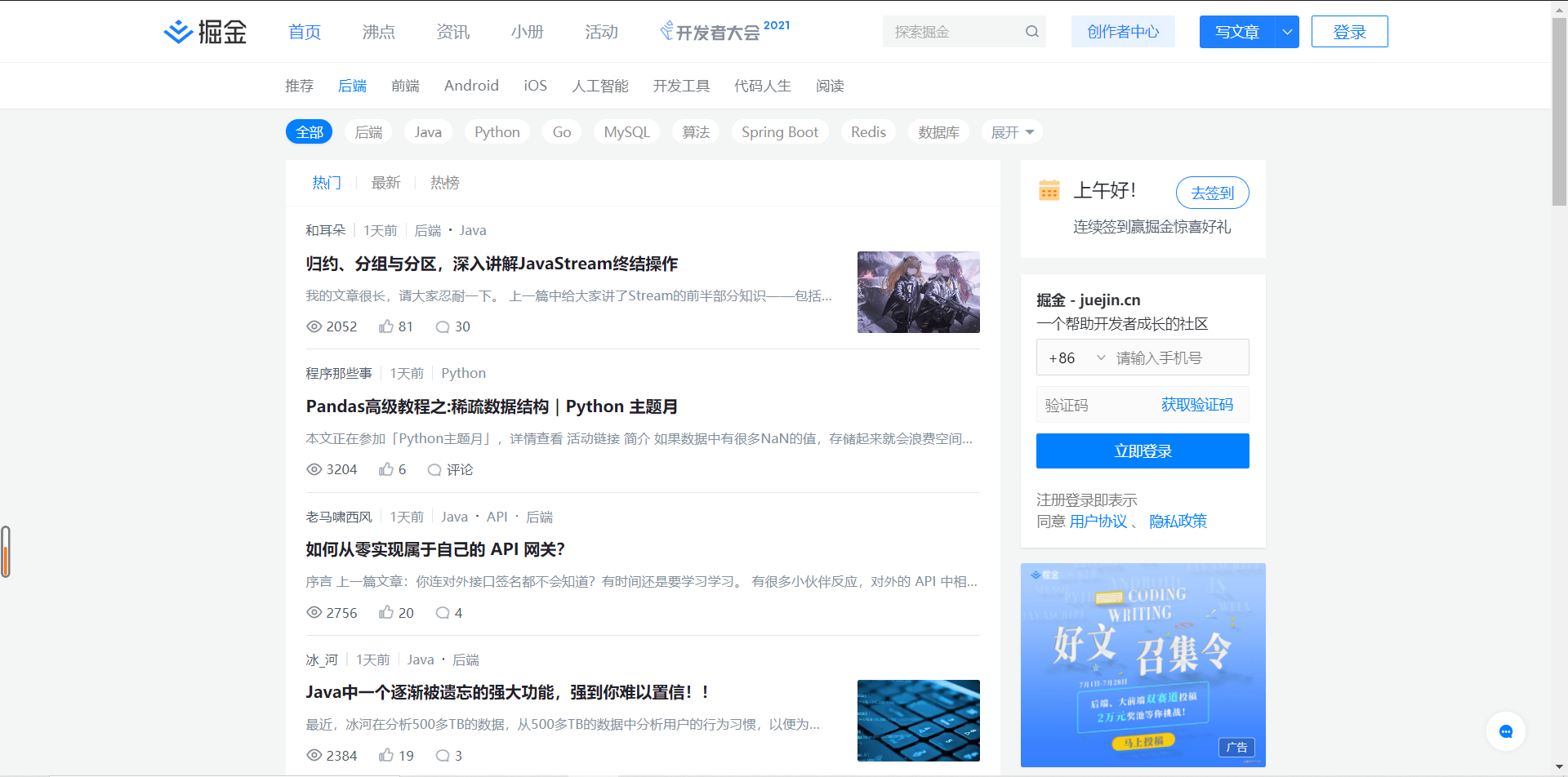Switch to 推荐 category
The height and width of the screenshot is (777, 1568).
click(300, 86)
